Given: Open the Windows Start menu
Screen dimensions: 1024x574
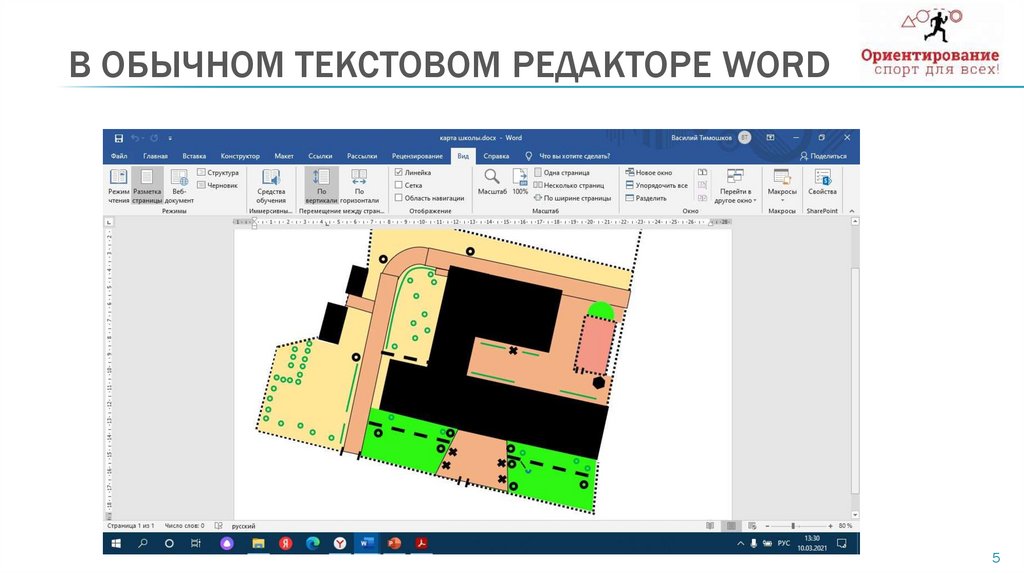Looking at the screenshot, I should [116, 543].
